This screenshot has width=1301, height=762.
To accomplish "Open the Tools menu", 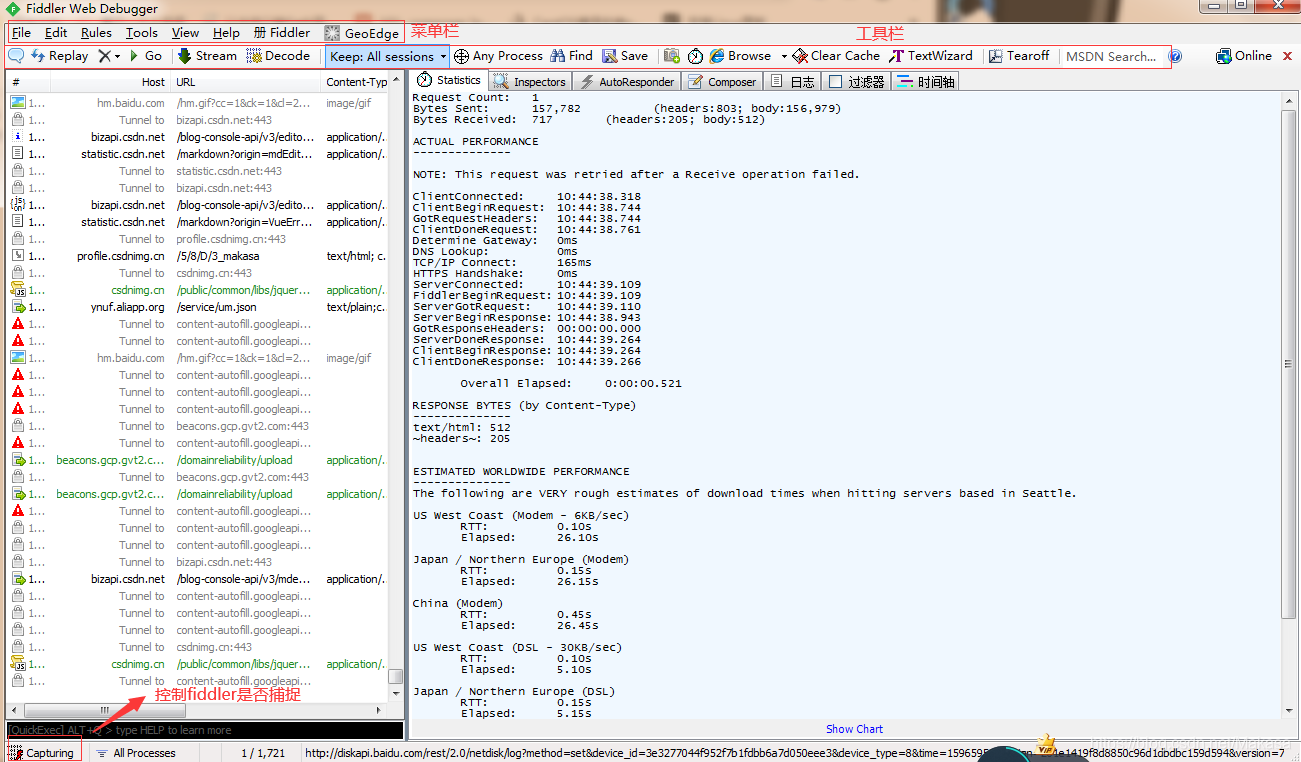I will coord(142,33).
